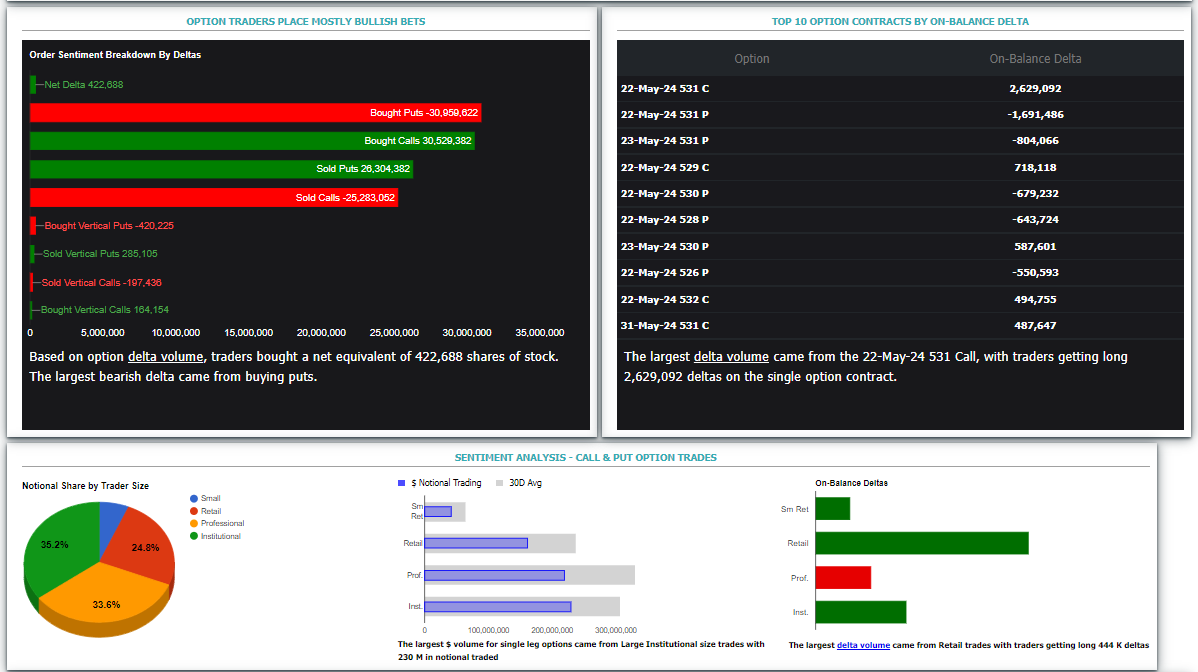Click the Sm Ret notional trading blue bar
Image resolution: width=1198 pixels, height=672 pixels.
[438, 512]
